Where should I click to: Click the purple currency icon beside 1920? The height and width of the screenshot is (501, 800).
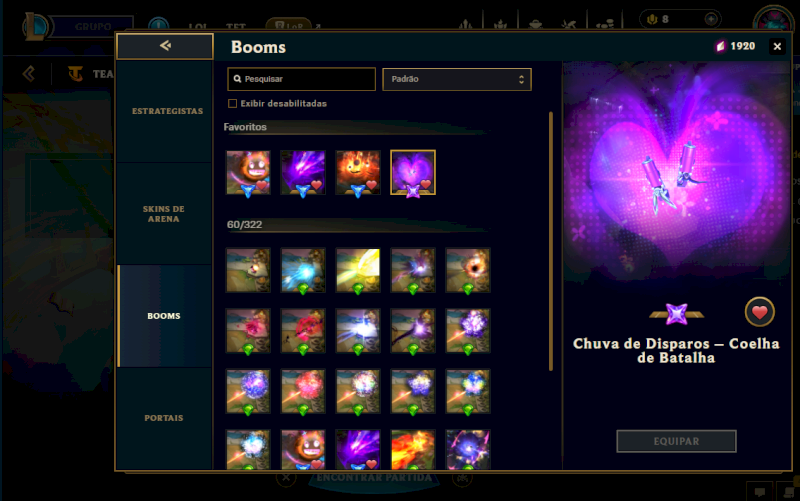coord(720,46)
